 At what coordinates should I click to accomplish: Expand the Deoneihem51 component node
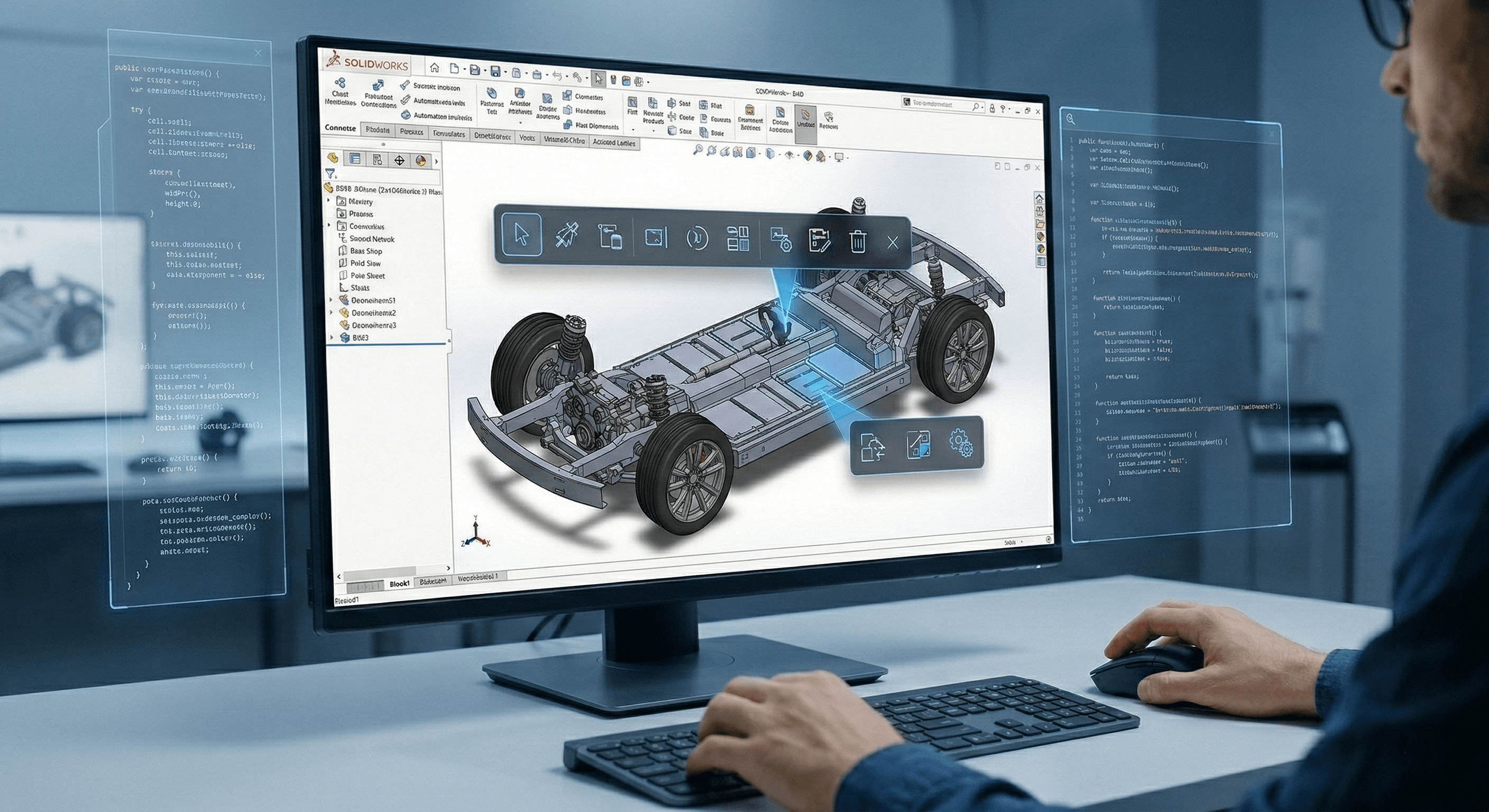(330, 300)
